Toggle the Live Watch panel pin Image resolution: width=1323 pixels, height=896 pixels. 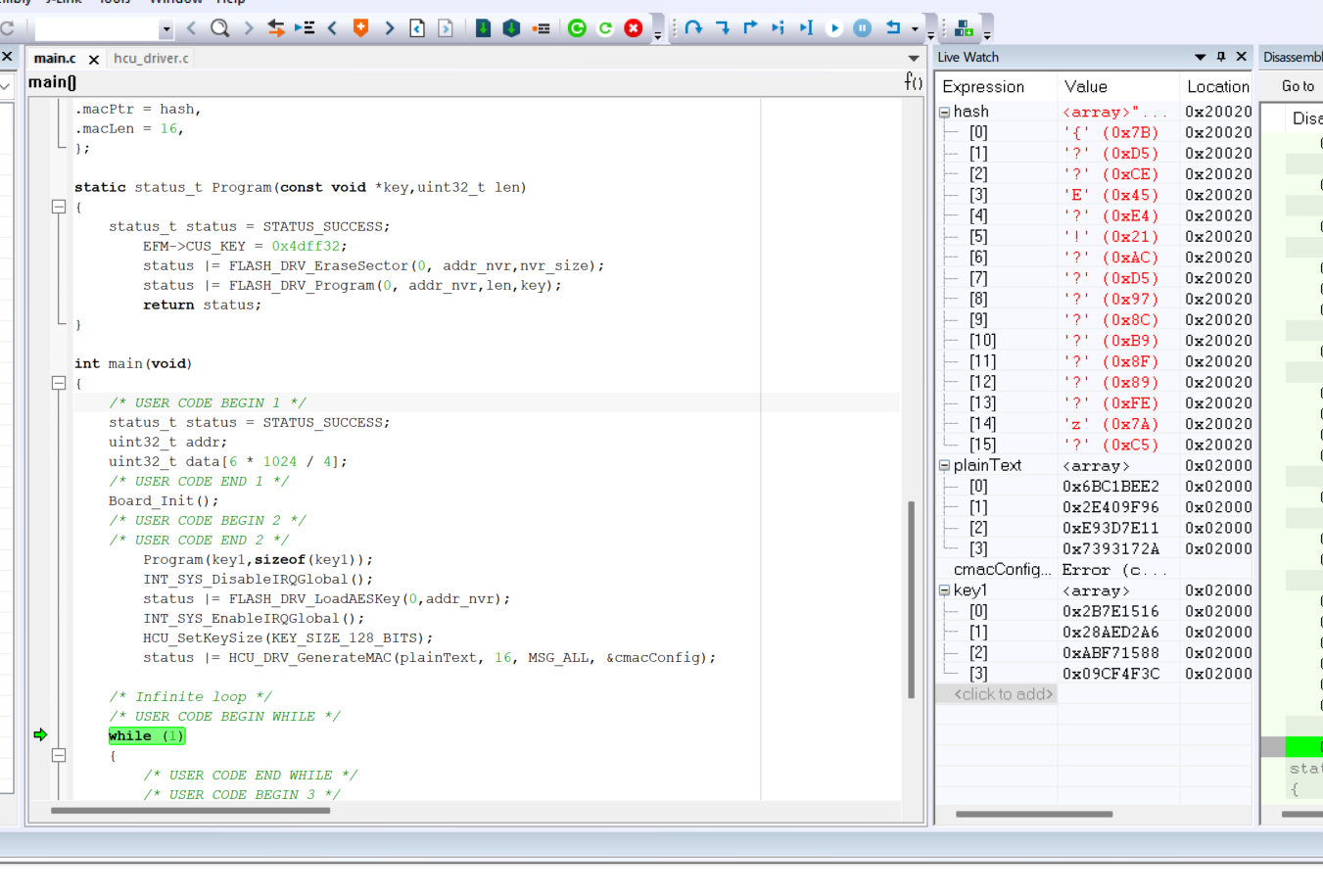1221,57
